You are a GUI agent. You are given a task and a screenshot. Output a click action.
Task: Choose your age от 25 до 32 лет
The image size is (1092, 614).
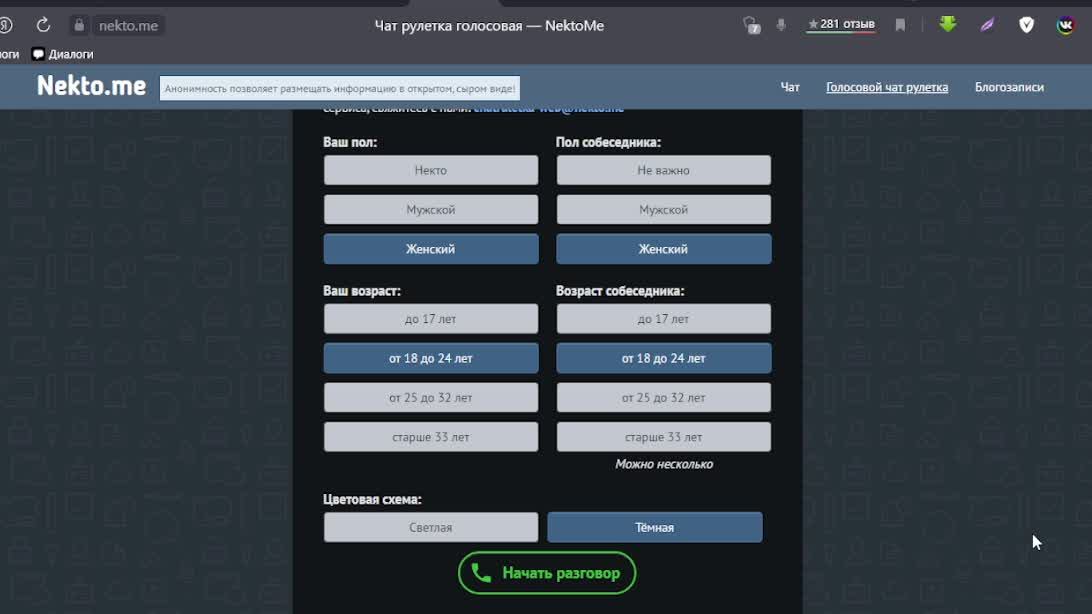(x=430, y=397)
